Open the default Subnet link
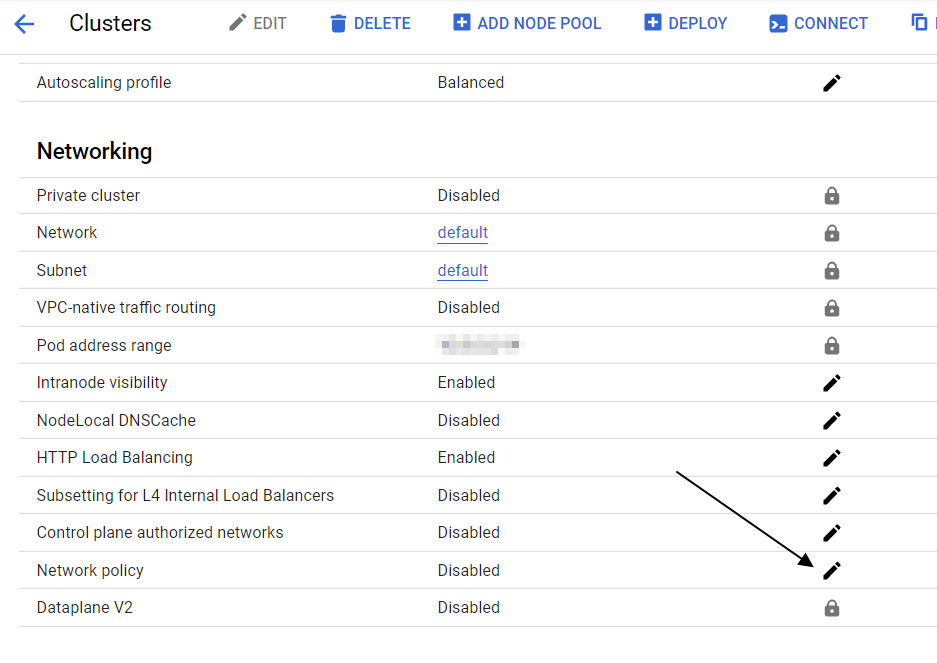 pos(463,270)
